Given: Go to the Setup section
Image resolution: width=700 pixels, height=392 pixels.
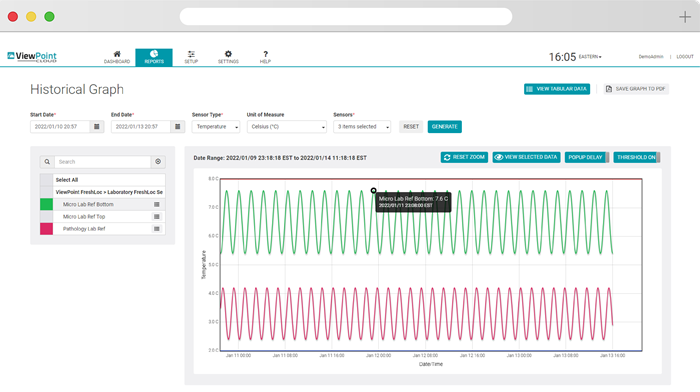Looking at the screenshot, I should pyautogui.click(x=191, y=57).
